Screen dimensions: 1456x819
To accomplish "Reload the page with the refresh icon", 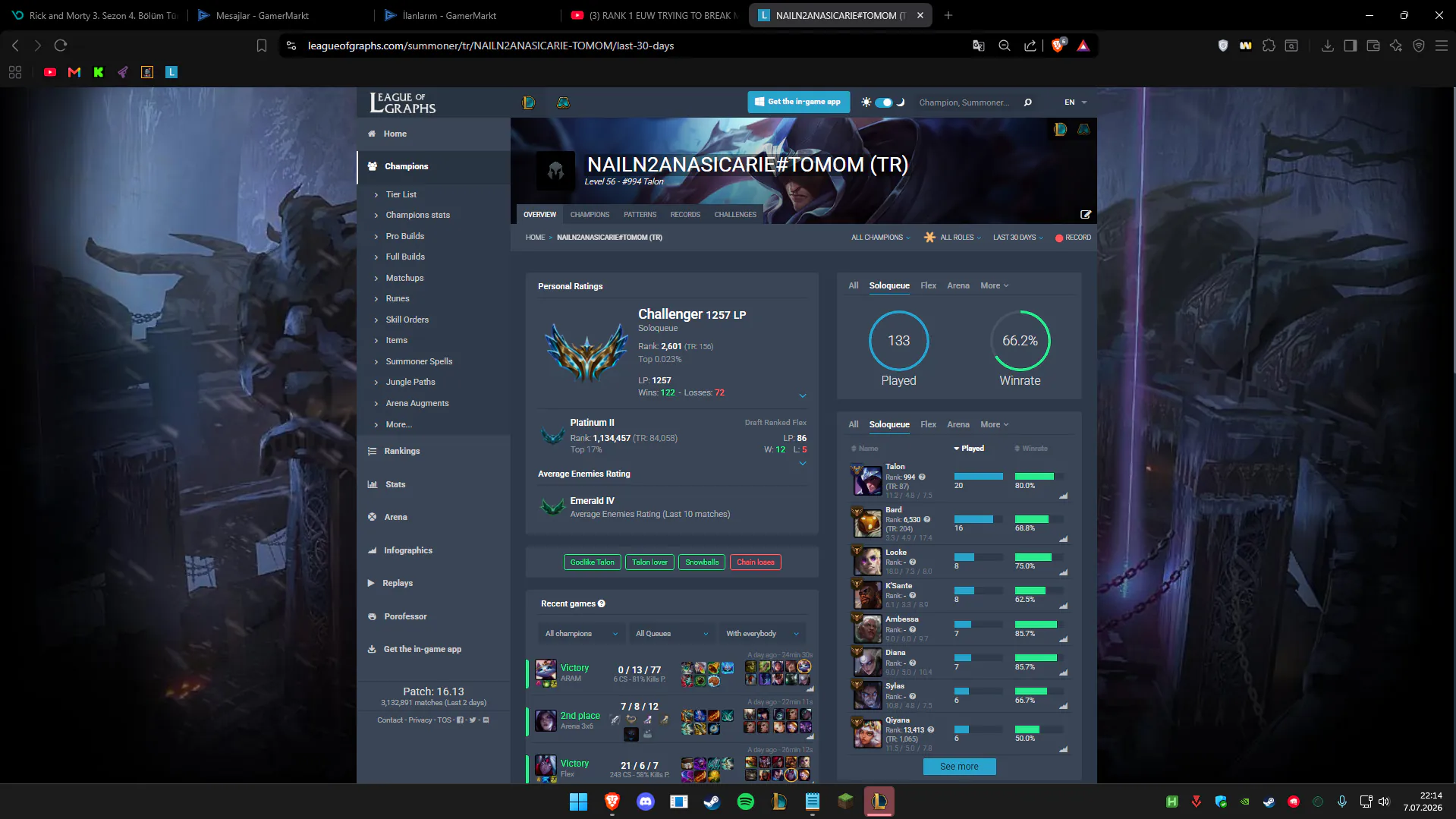I will [x=61, y=46].
